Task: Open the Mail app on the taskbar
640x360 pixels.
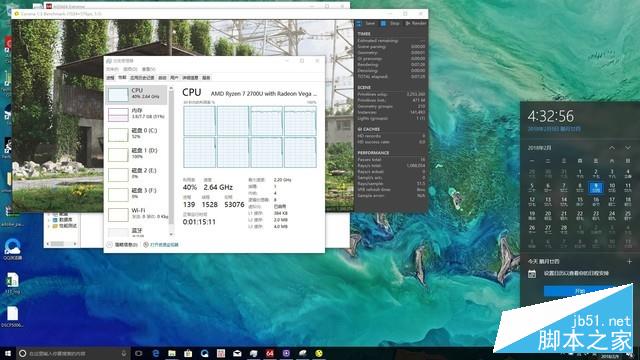Action: 237,353
